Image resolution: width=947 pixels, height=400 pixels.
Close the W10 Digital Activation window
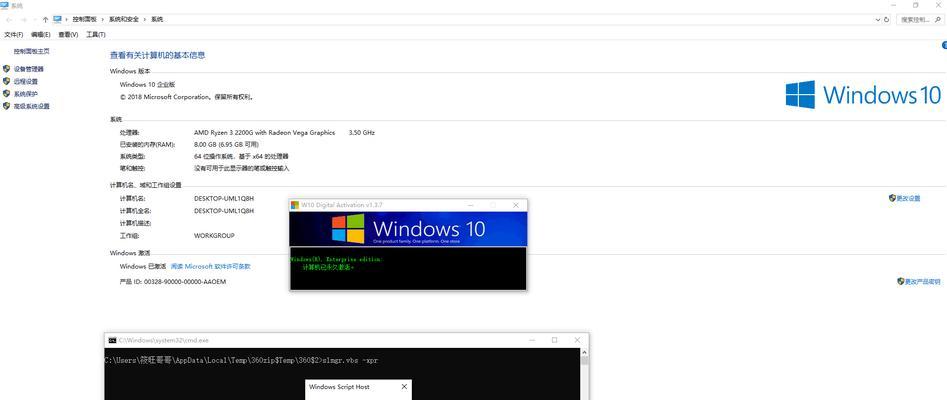(x=516, y=205)
